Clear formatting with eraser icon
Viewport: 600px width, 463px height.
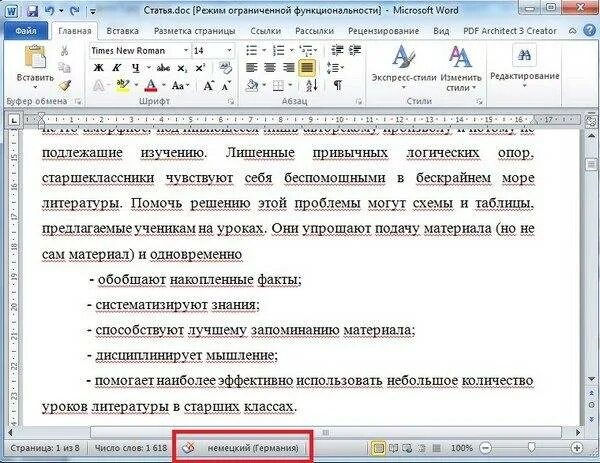[226, 68]
